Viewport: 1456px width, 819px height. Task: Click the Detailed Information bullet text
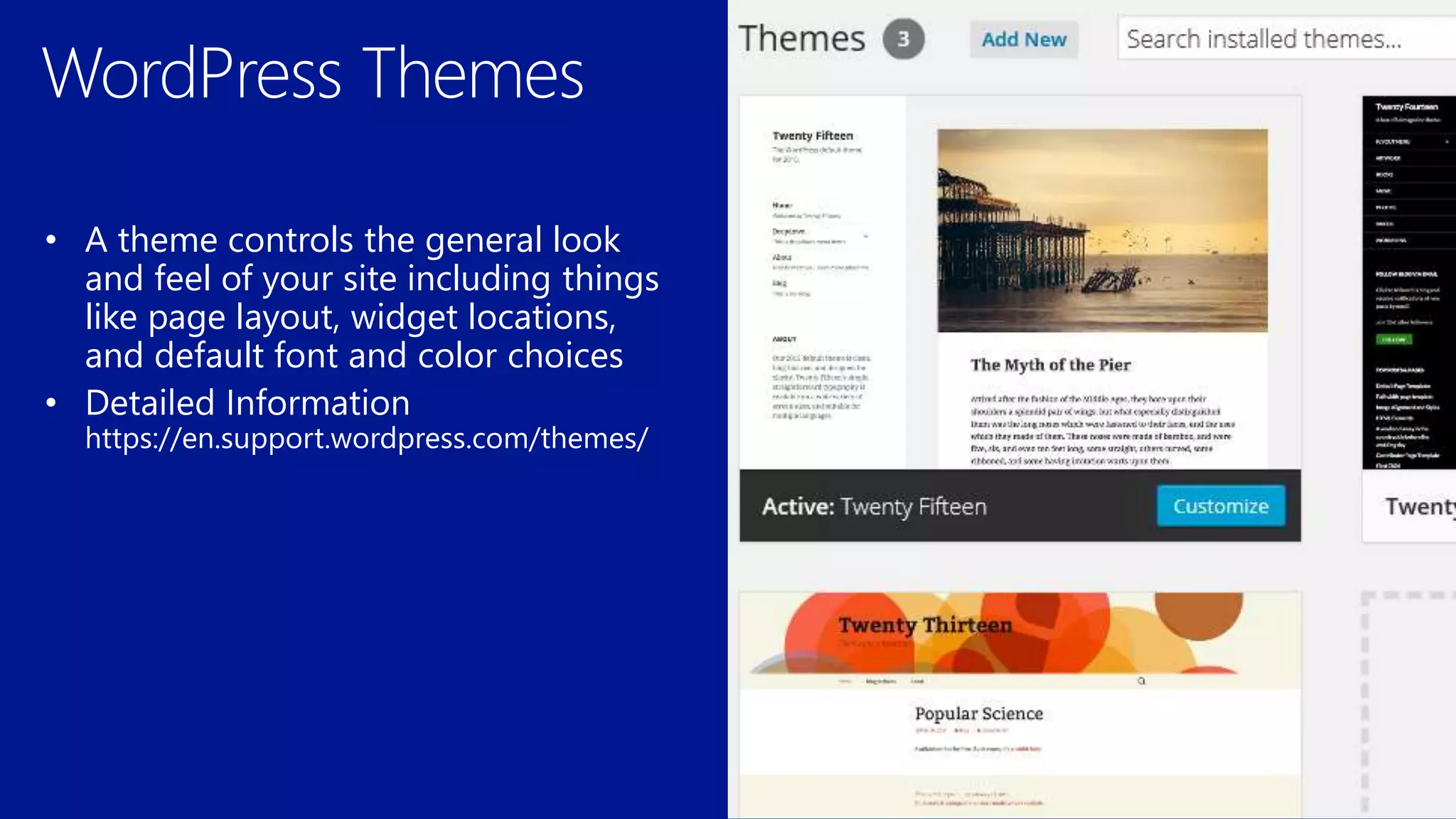(247, 403)
